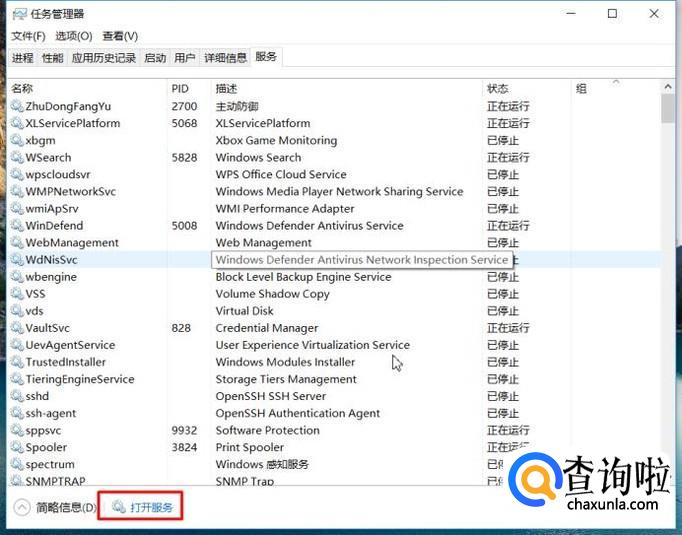
Task: Click the wmiApSrv service gear icon
Action: 17,208
